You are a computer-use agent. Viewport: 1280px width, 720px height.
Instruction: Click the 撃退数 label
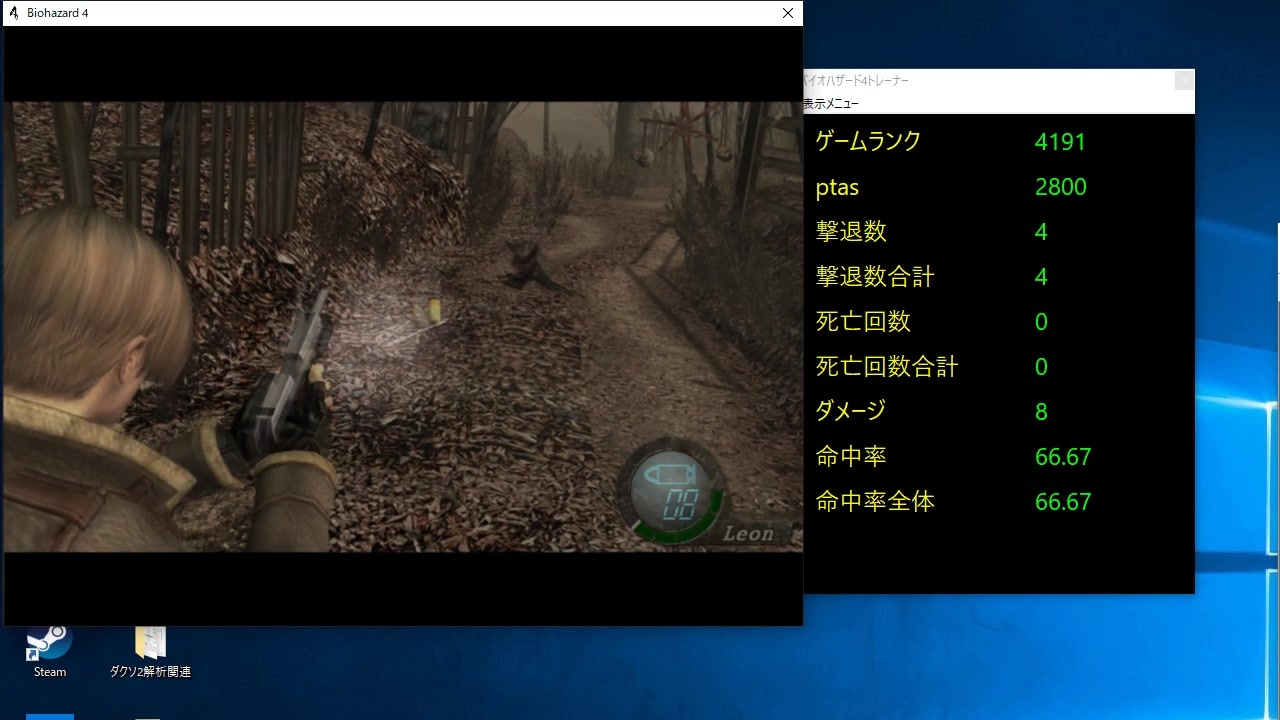[851, 231]
